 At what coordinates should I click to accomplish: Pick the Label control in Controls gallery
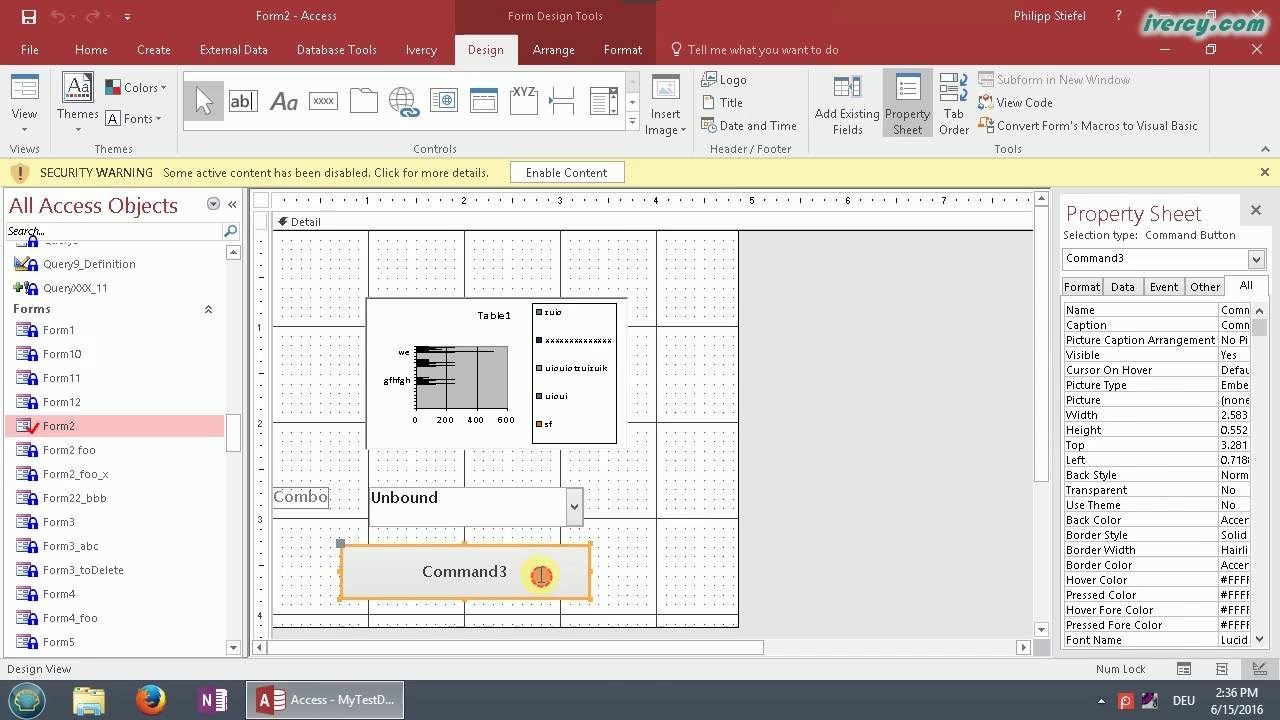click(284, 101)
